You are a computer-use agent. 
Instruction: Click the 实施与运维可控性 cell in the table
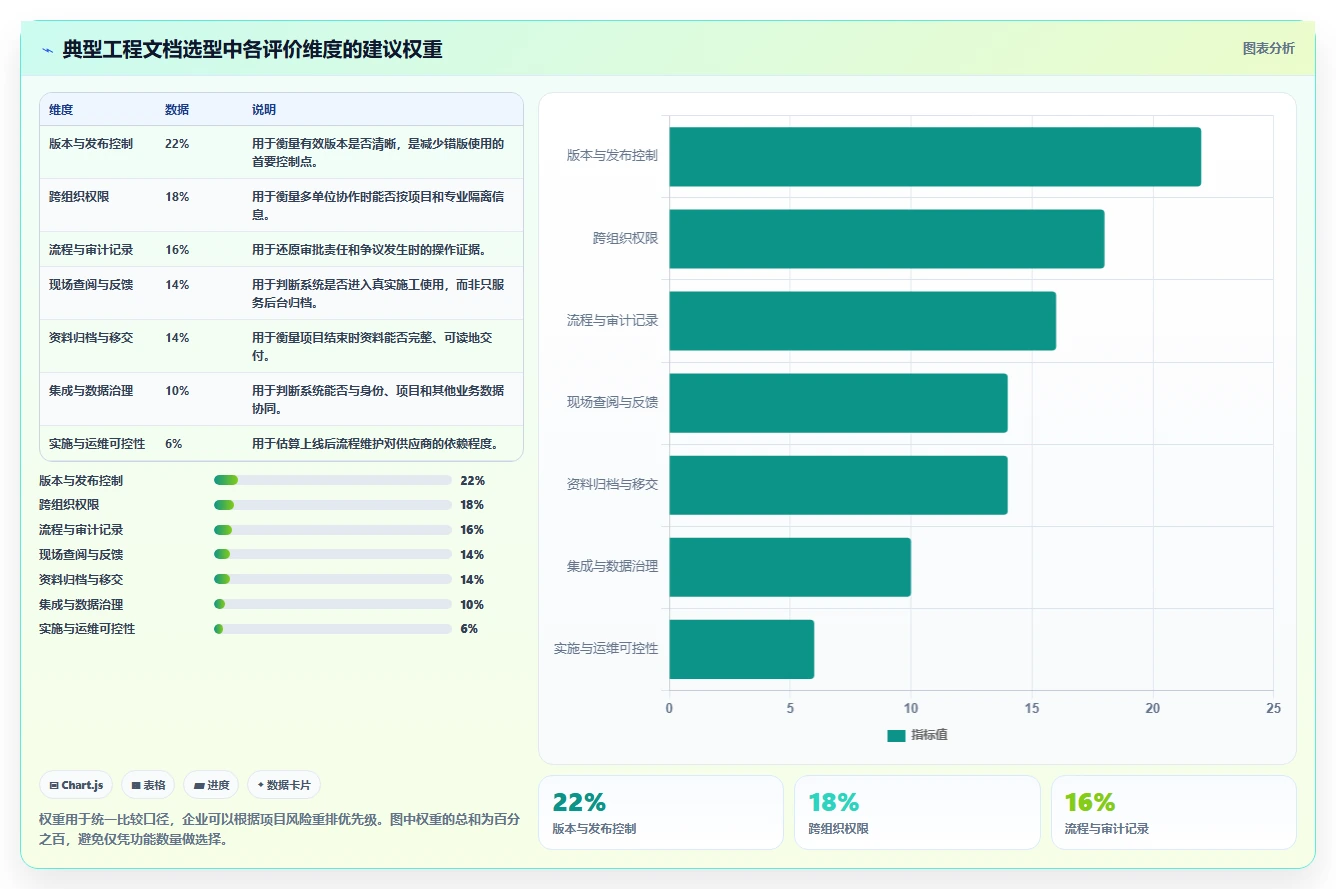pos(97,443)
